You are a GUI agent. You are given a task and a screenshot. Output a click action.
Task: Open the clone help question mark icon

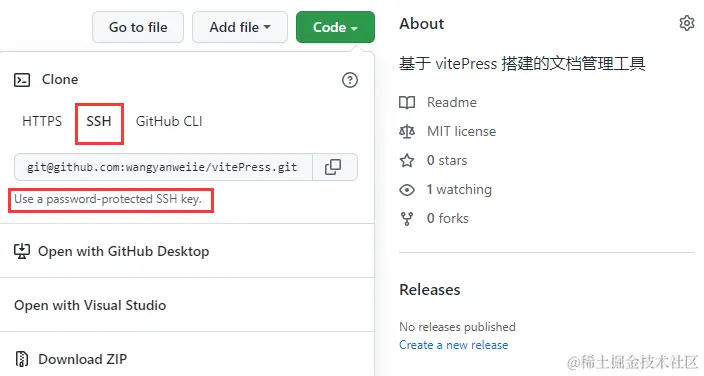coord(350,80)
